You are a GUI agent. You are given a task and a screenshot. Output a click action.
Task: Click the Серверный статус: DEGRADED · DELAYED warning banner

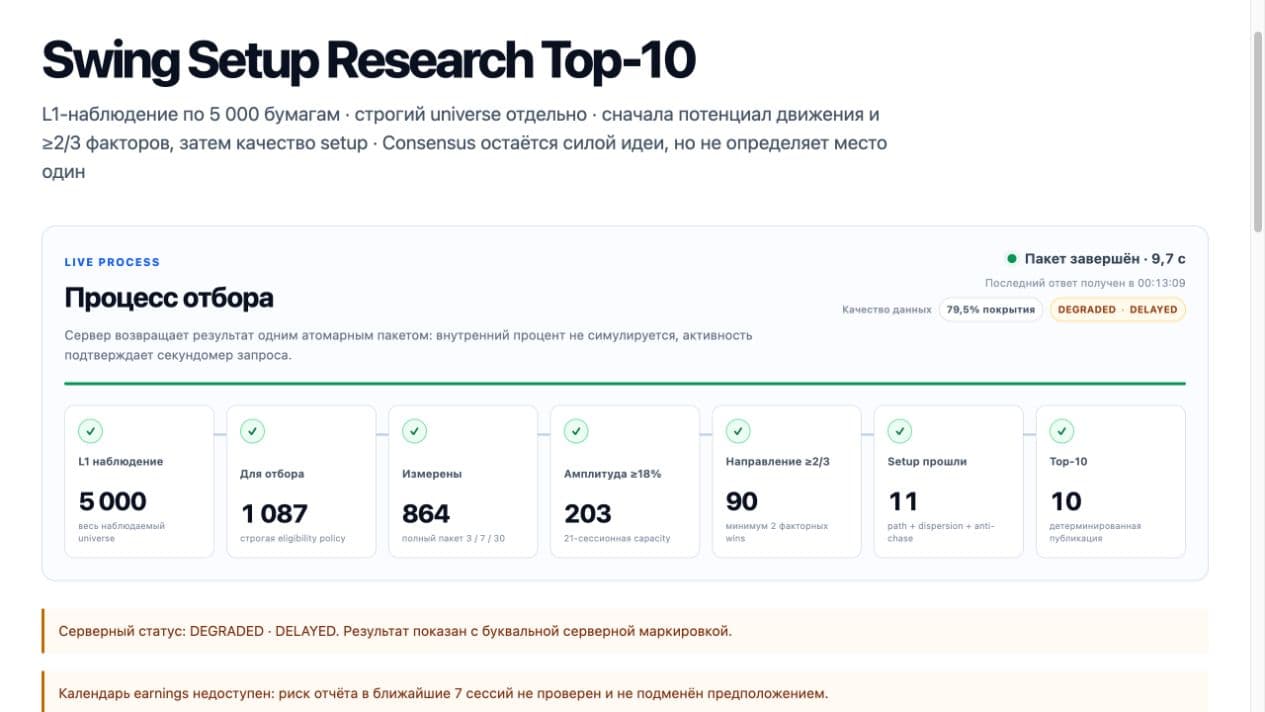[x=625, y=631]
